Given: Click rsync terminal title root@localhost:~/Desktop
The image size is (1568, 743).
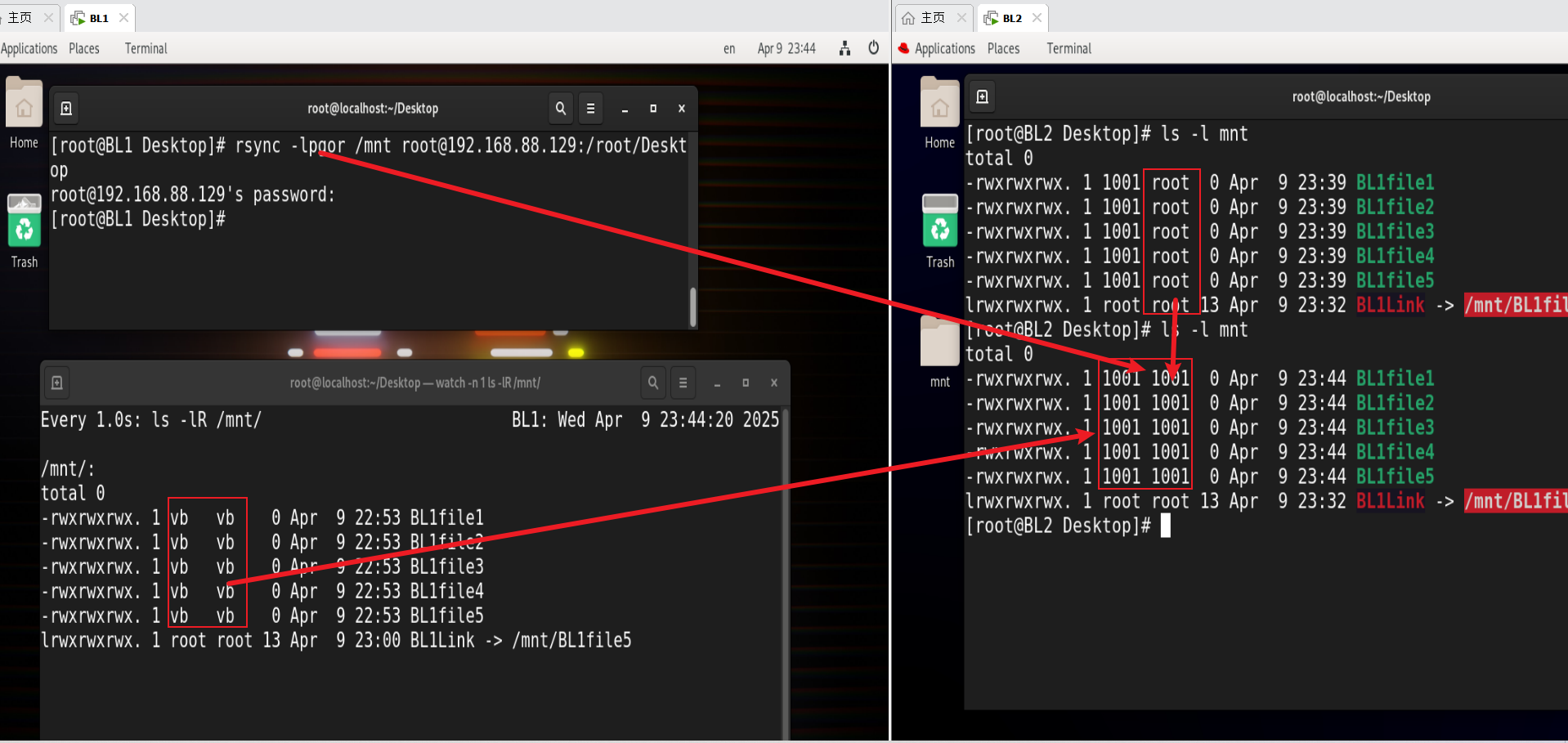Looking at the screenshot, I should pyautogui.click(x=373, y=108).
